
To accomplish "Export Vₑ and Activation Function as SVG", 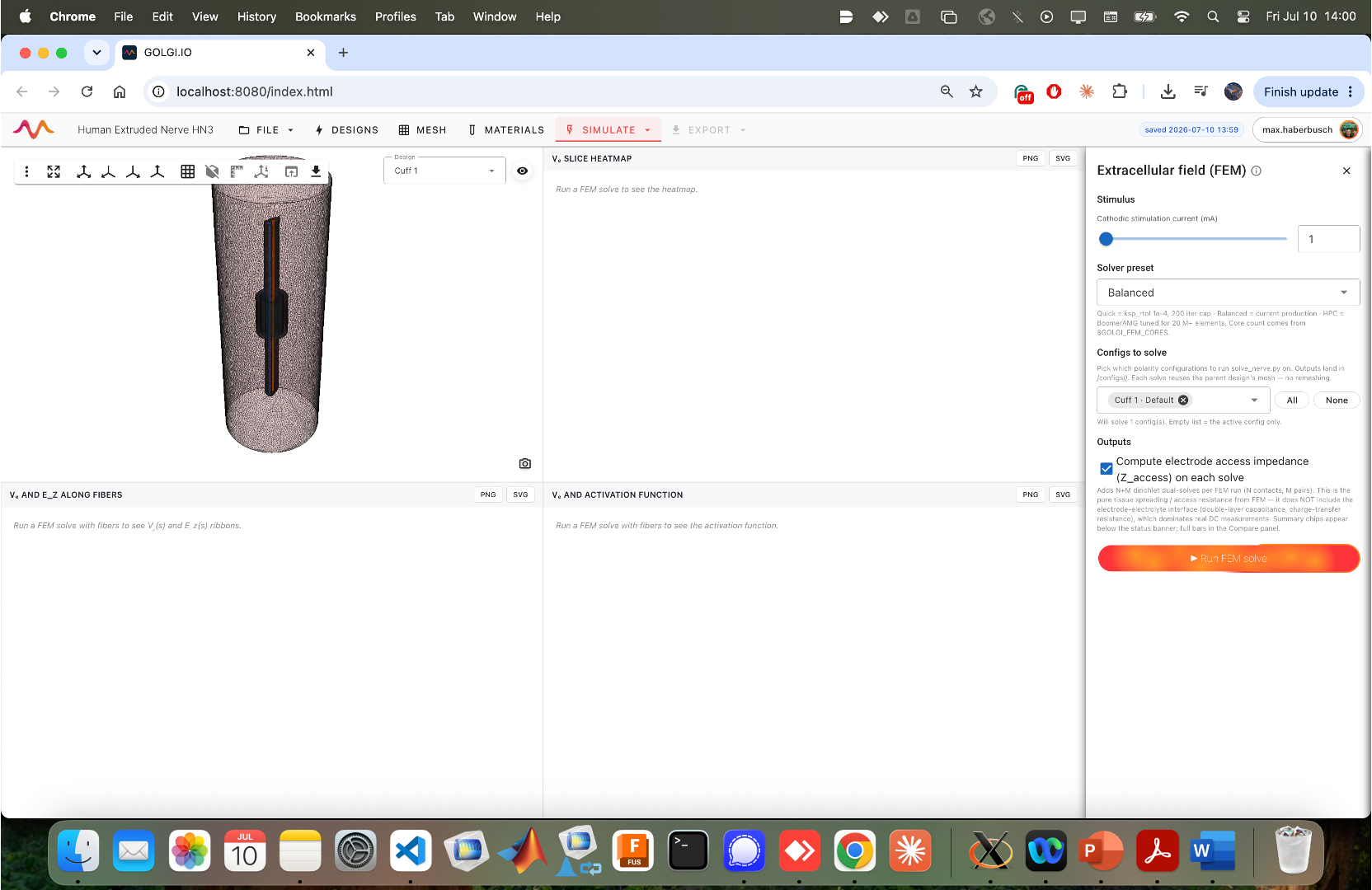I will [1063, 494].
